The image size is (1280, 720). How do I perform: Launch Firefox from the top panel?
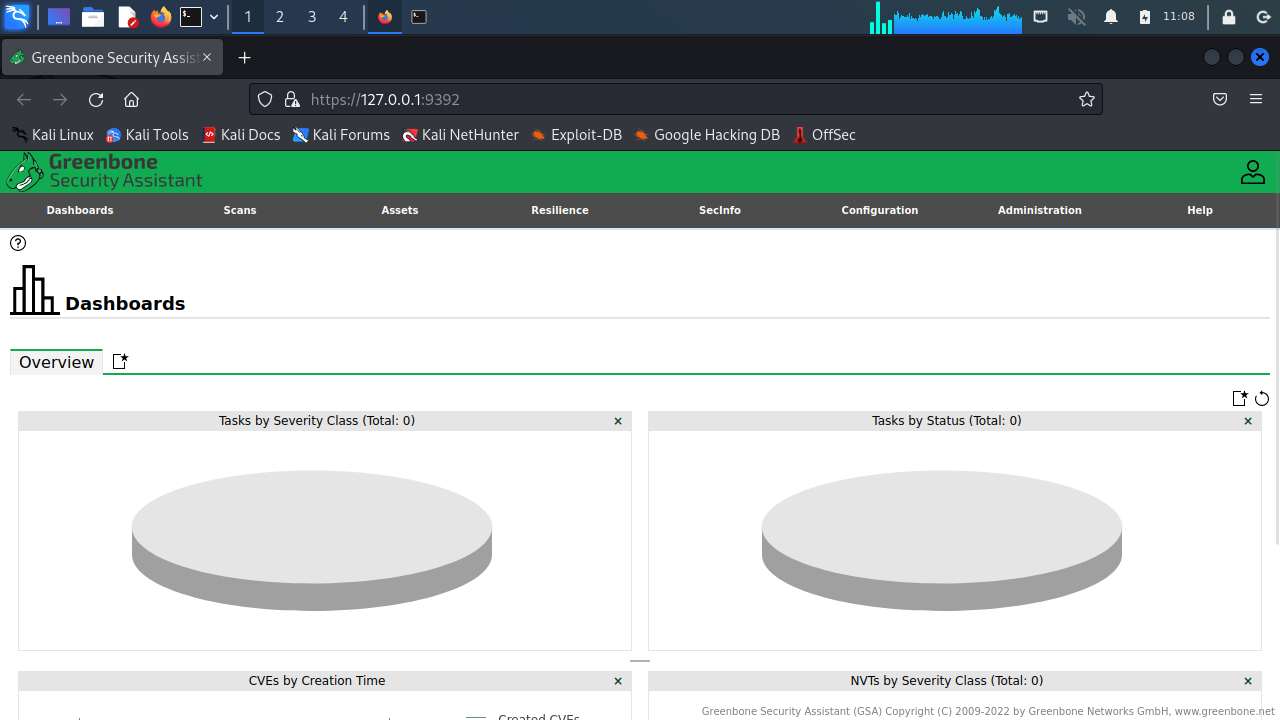[x=160, y=17]
